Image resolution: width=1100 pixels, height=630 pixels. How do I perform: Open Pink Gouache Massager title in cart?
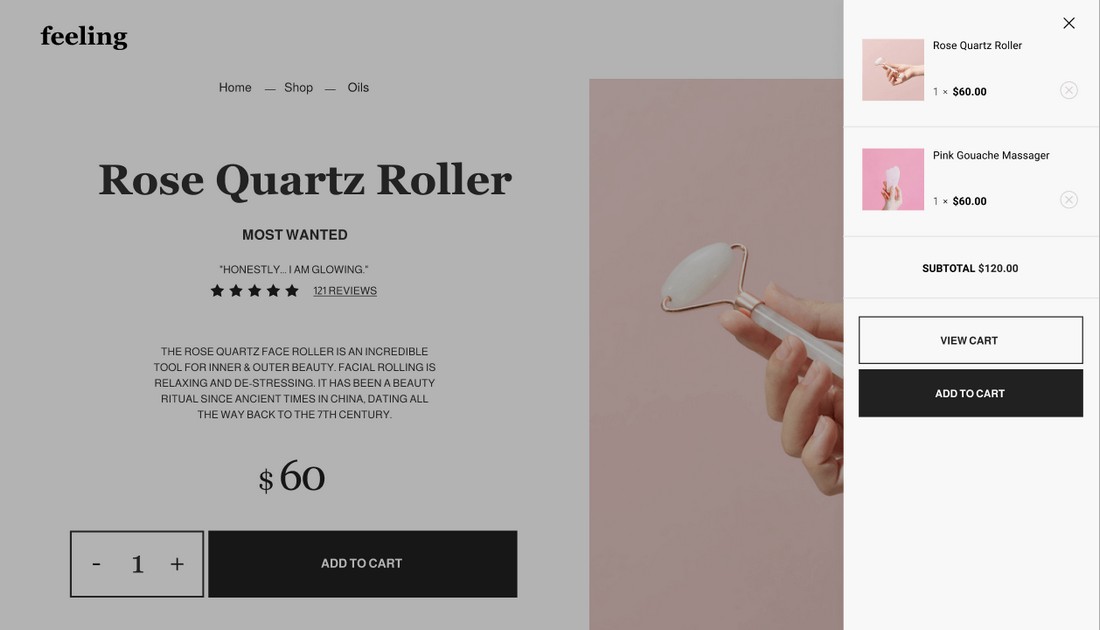tap(991, 155)
